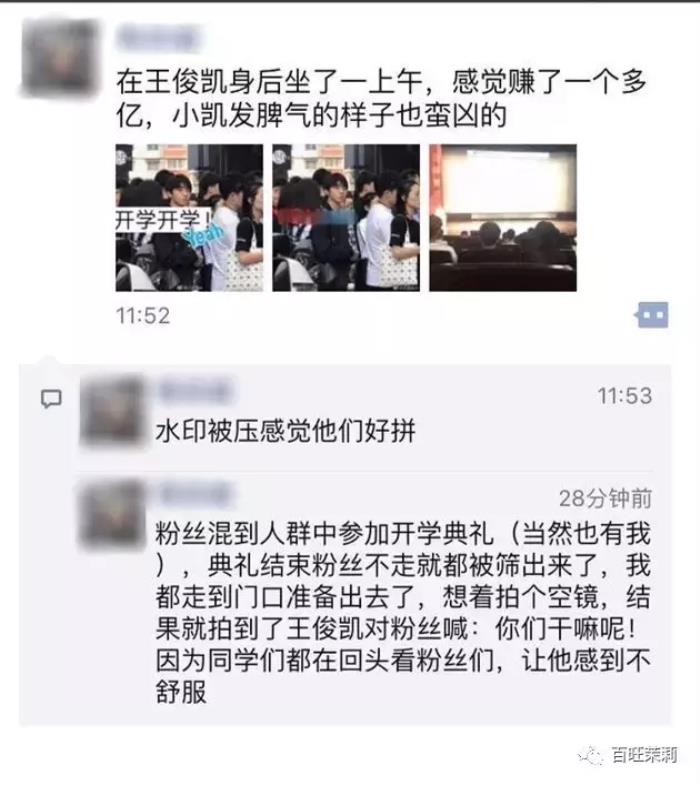The image size is (700, 785).
Task: Open the middle photo of students standing
Action: pos(346,218)
